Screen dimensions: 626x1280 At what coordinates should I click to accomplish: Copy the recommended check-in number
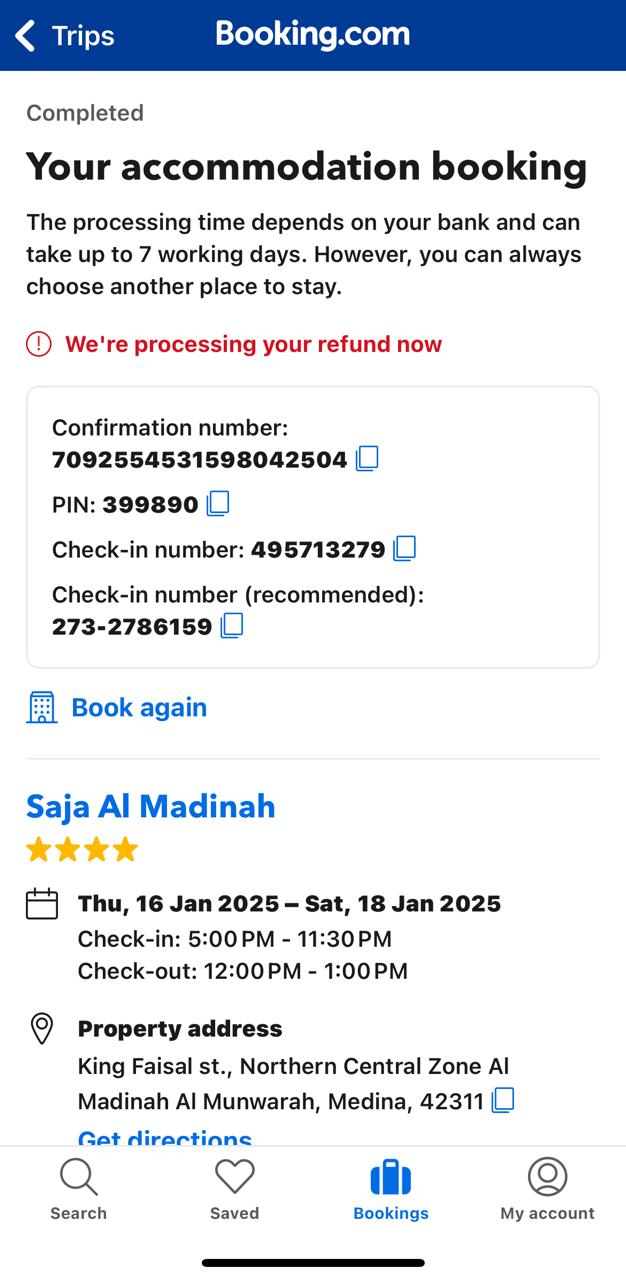pos(231,626)
